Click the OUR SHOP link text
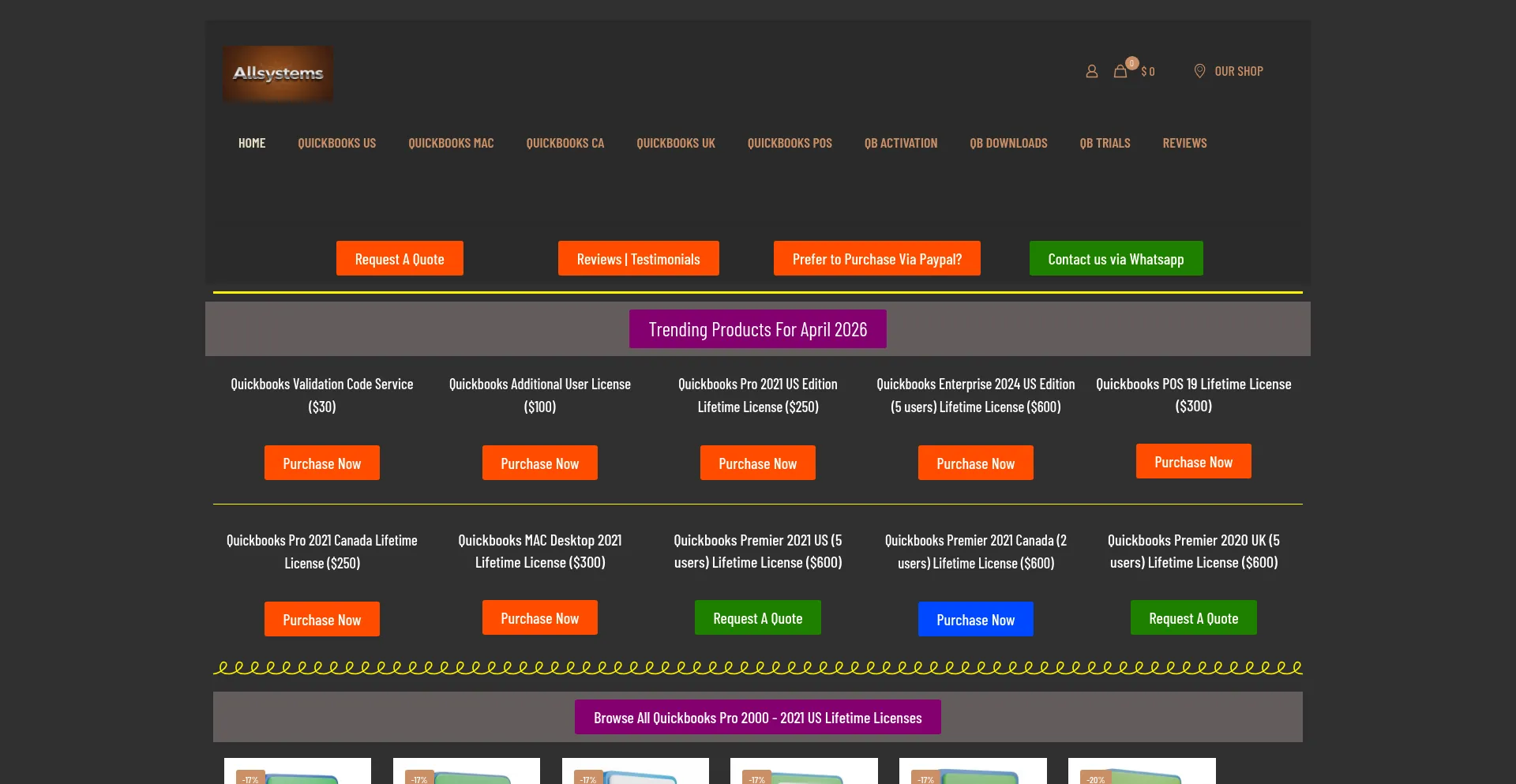Image resolution: width=1516 pixels, height=784 pixels. tap(1239, 71)
